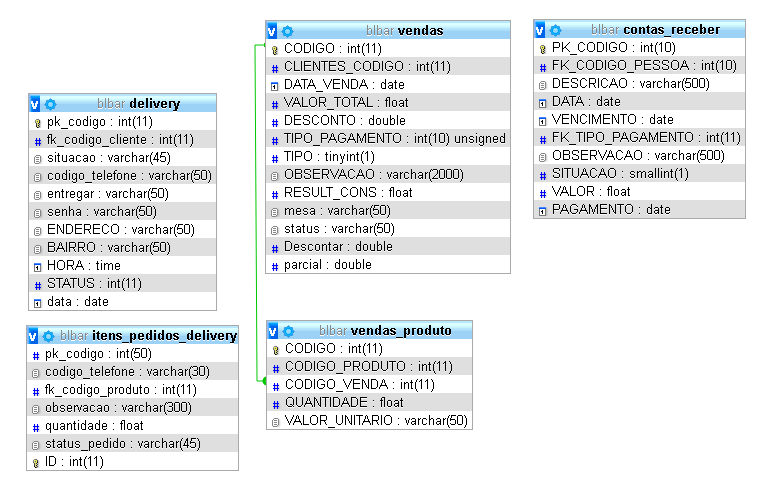
Task: Click green relation endpoint at vendas_produto
Action: click(264, 381)
